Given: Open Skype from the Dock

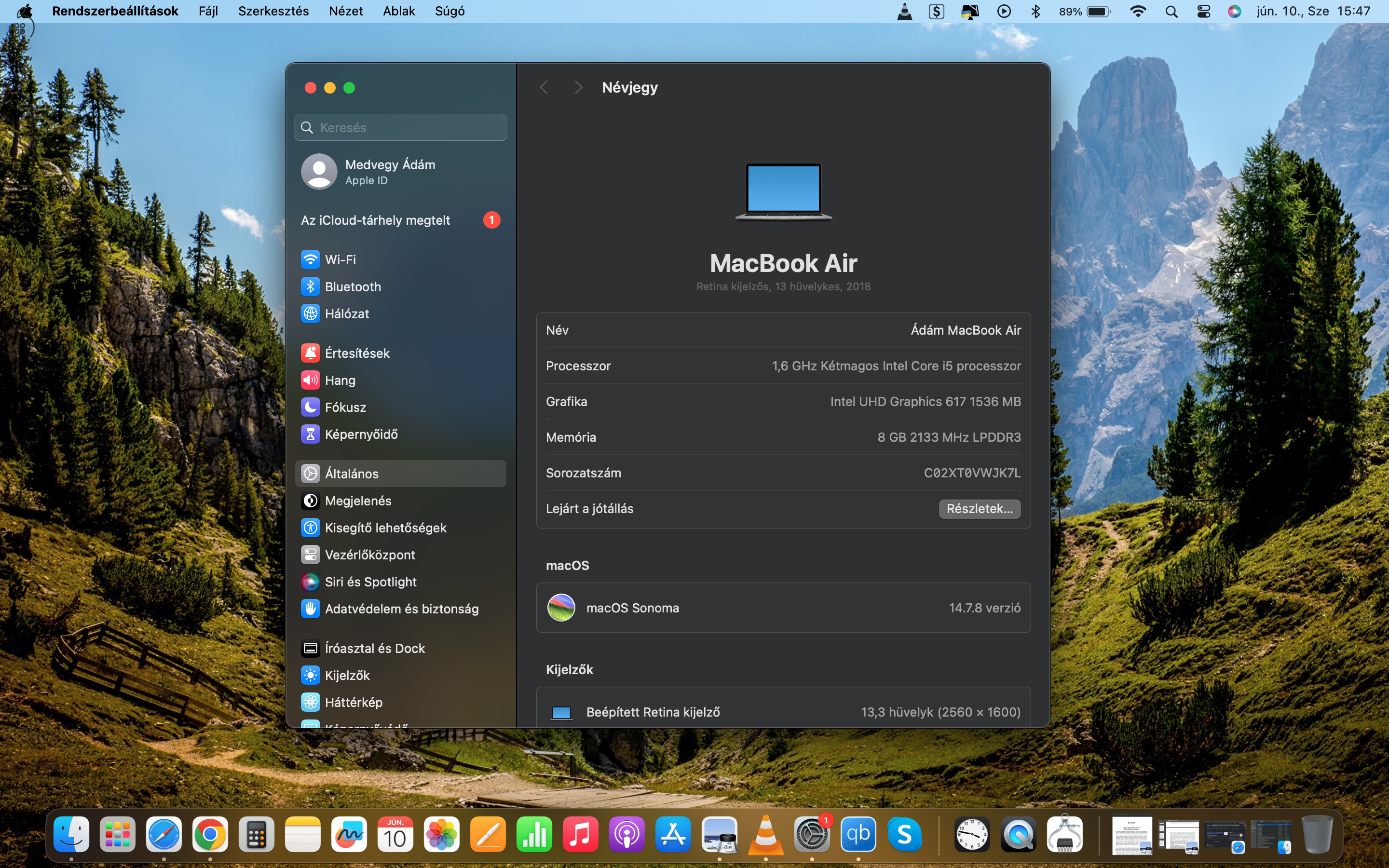Looking at the screenshot, I should pyautogui.click(x=905, y=834).
